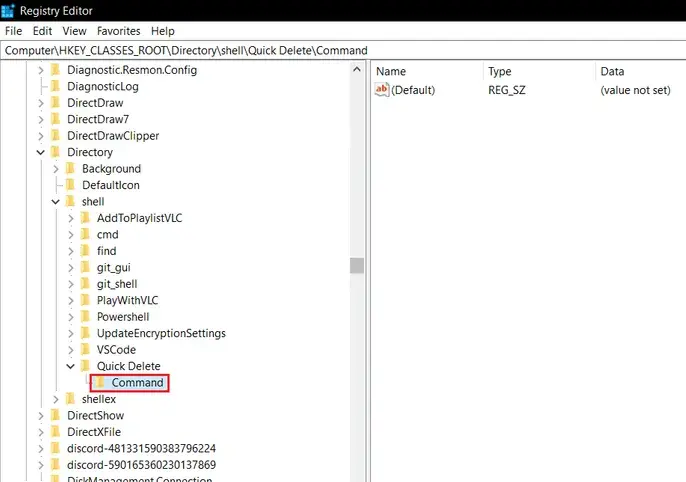Expand the DirectDraw7 key
The height and width of the screenshot is (482, 686).
click(x=41, y=119)
